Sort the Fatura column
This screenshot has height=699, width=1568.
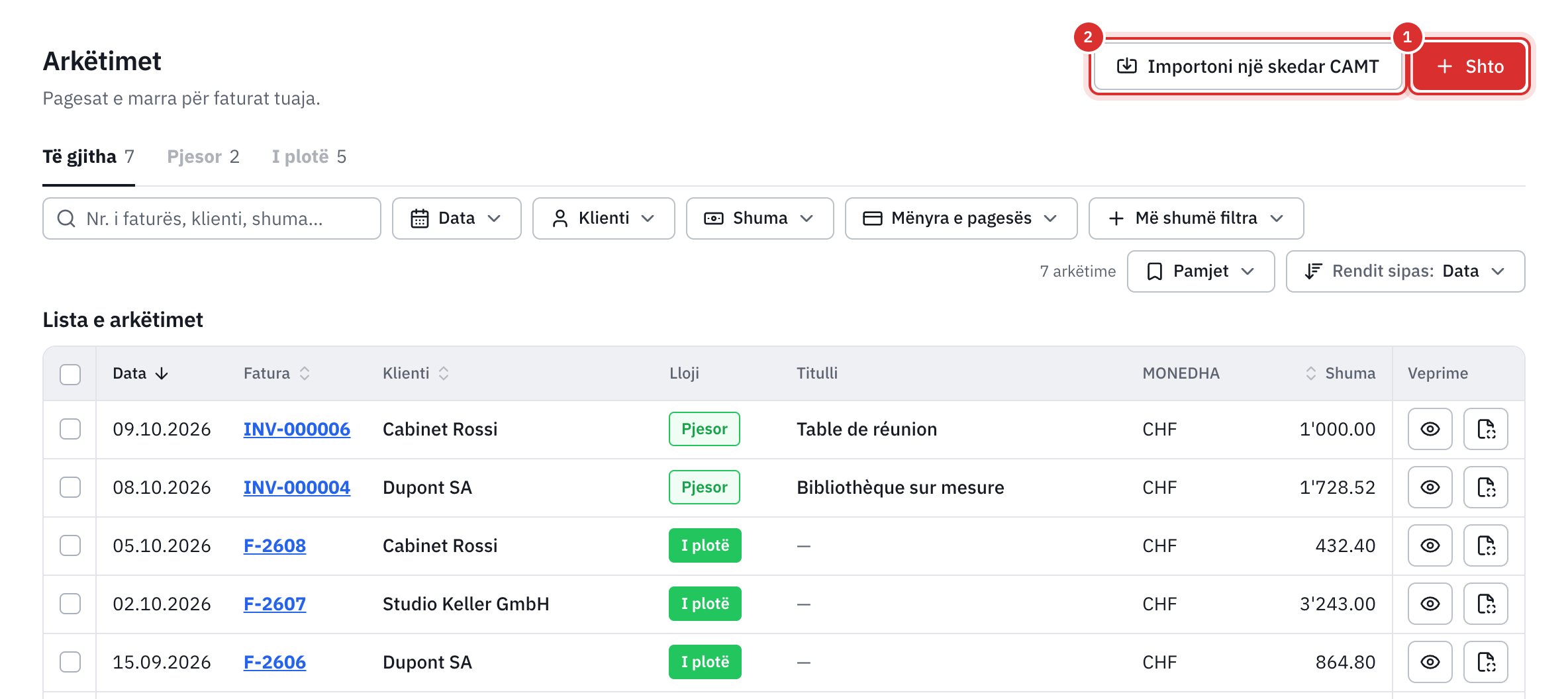(305, 373)
